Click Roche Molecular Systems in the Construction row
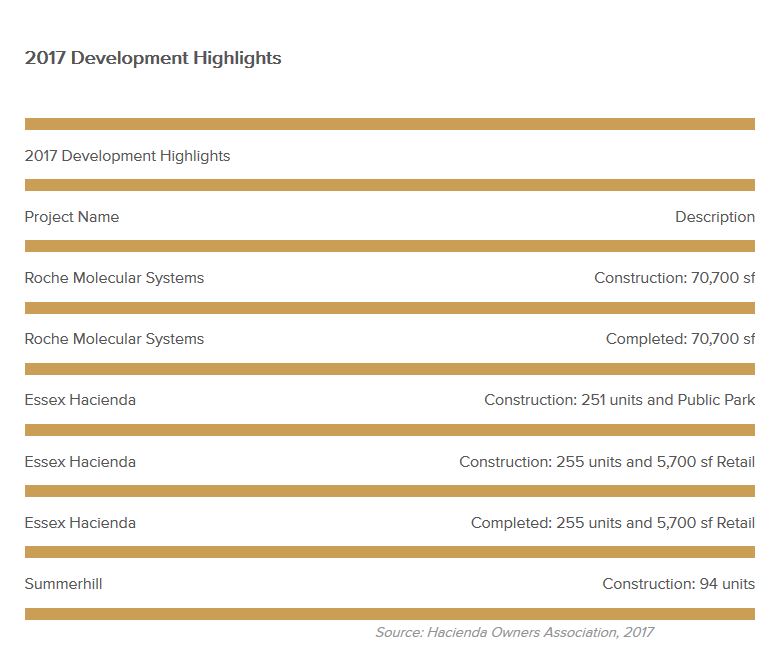The image size is (771, 654). pos(114,278)
